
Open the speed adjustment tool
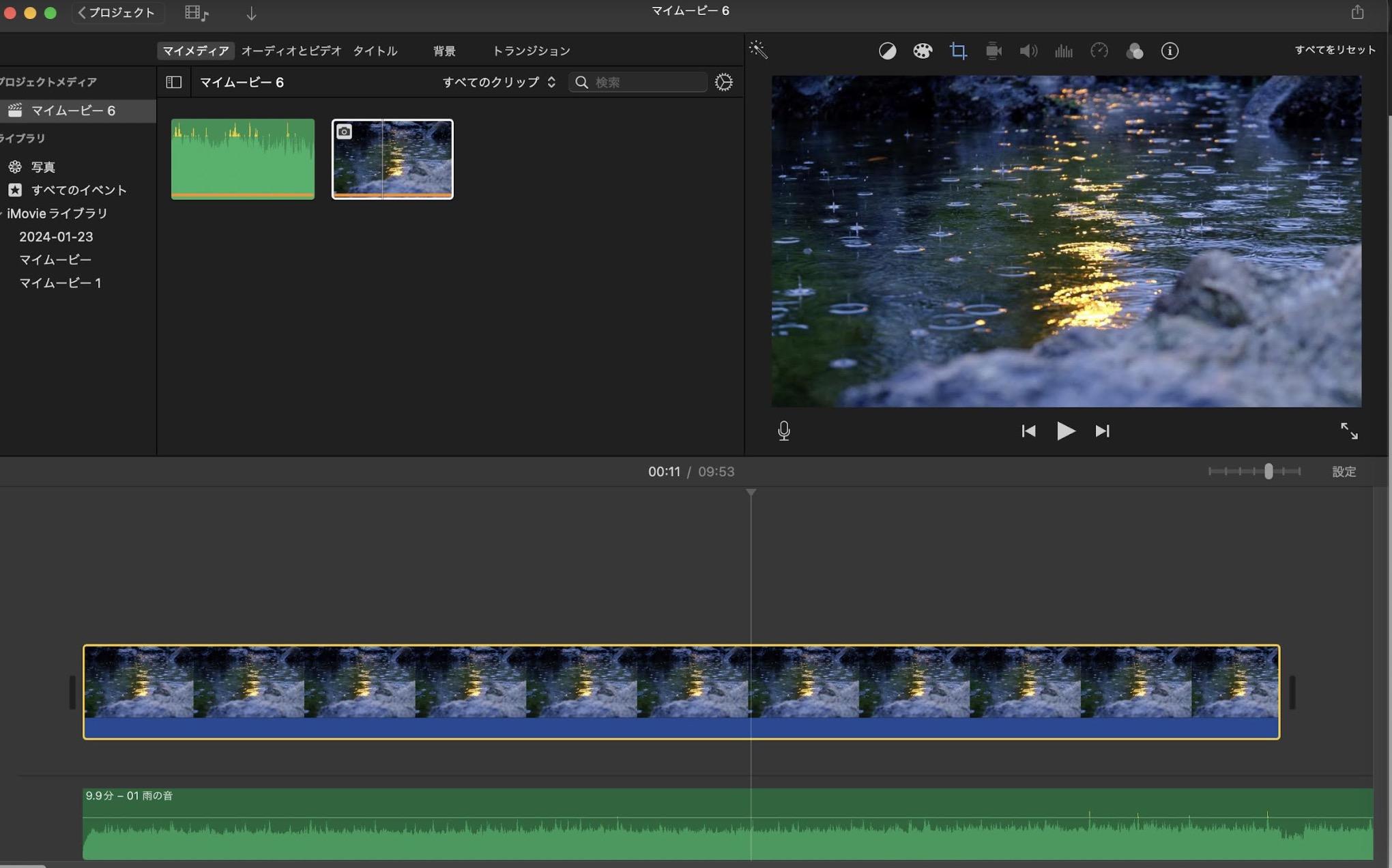tap(1099, 51)
